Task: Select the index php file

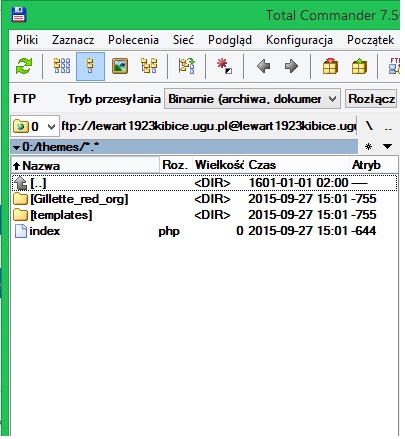Action: tap(45, 231)
